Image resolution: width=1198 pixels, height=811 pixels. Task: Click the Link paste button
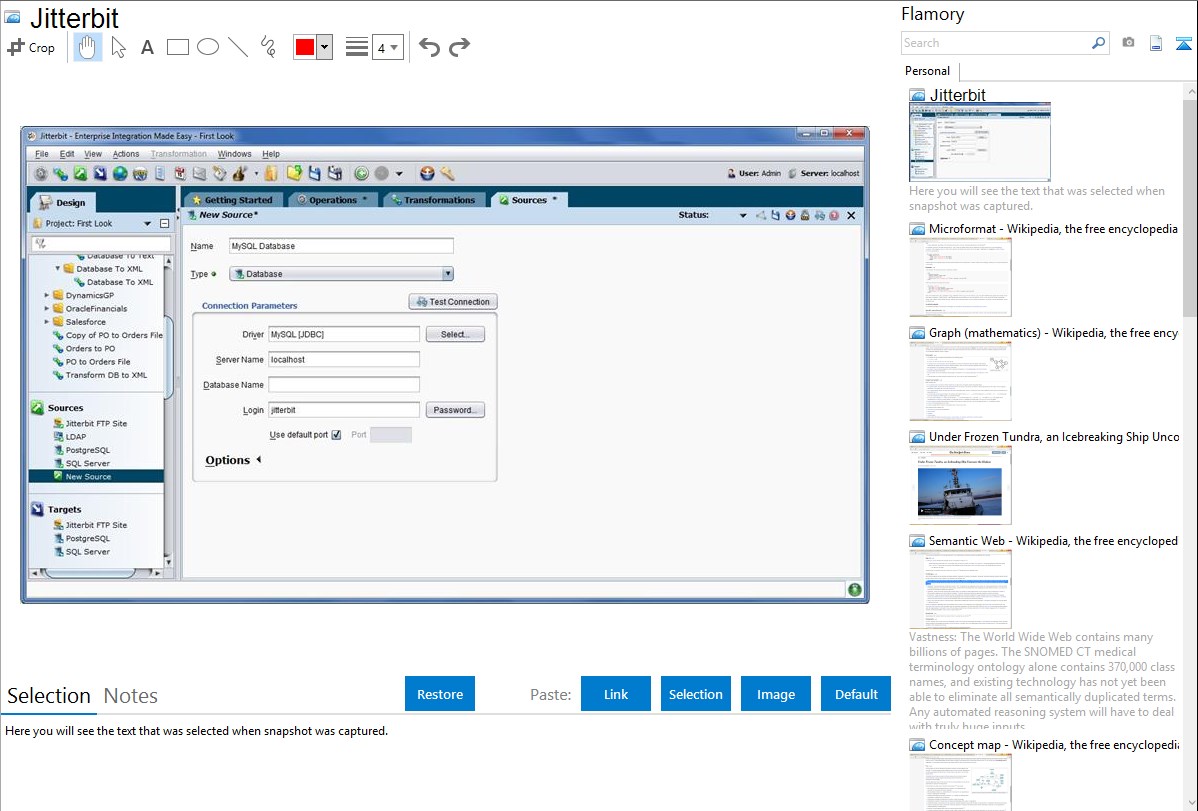pyautogui.click(x=616, y=694)
